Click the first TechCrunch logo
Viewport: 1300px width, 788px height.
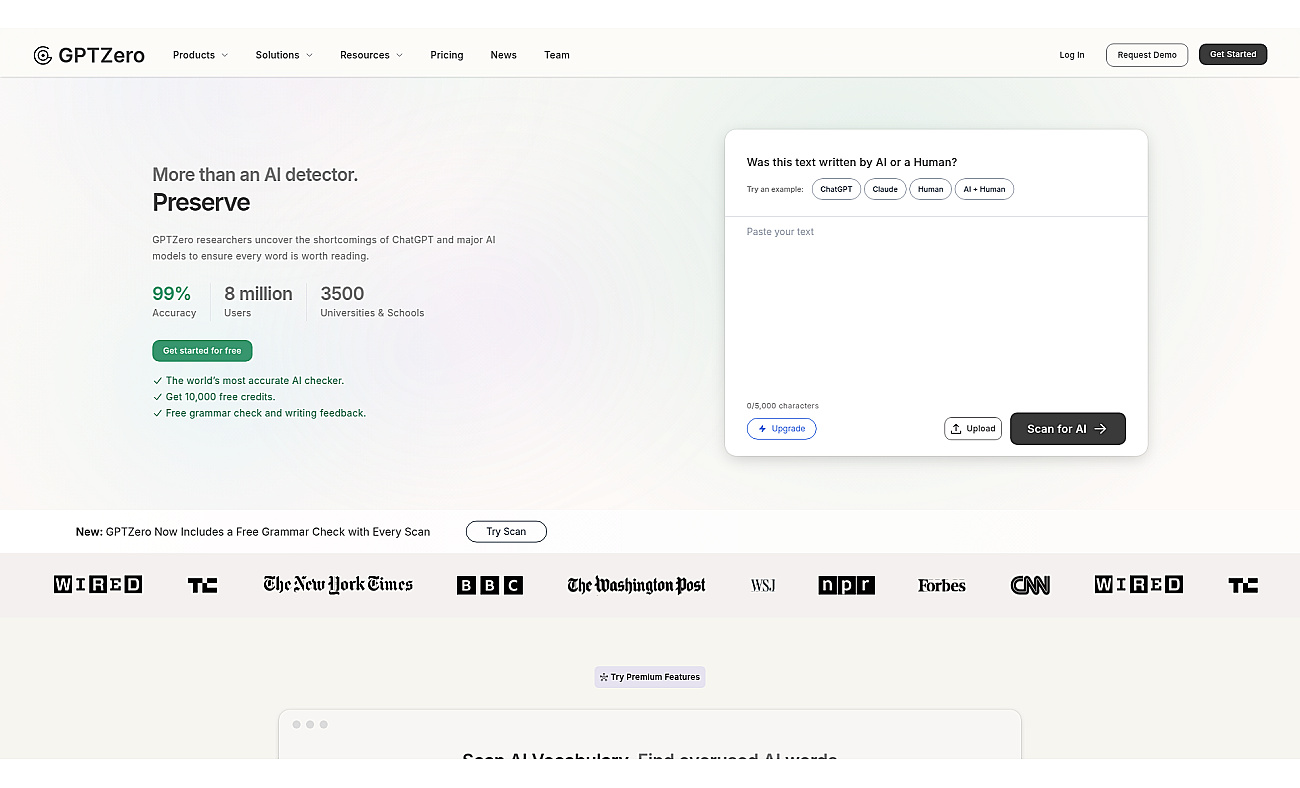coord(203,585)
